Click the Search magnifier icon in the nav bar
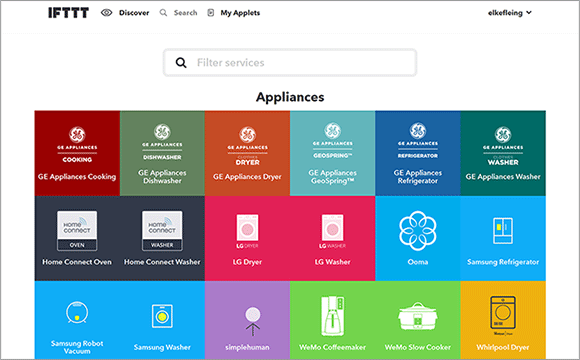Image resolution: width=580 pixels, height=360 pixels. coord(163,13)
